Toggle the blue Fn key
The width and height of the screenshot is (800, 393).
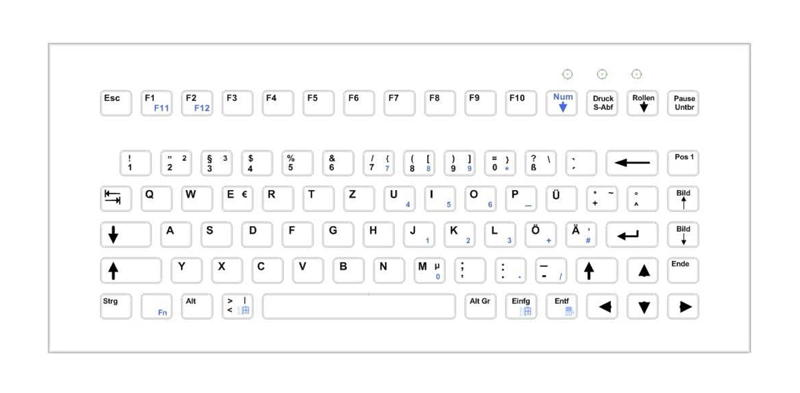[156, 306]
